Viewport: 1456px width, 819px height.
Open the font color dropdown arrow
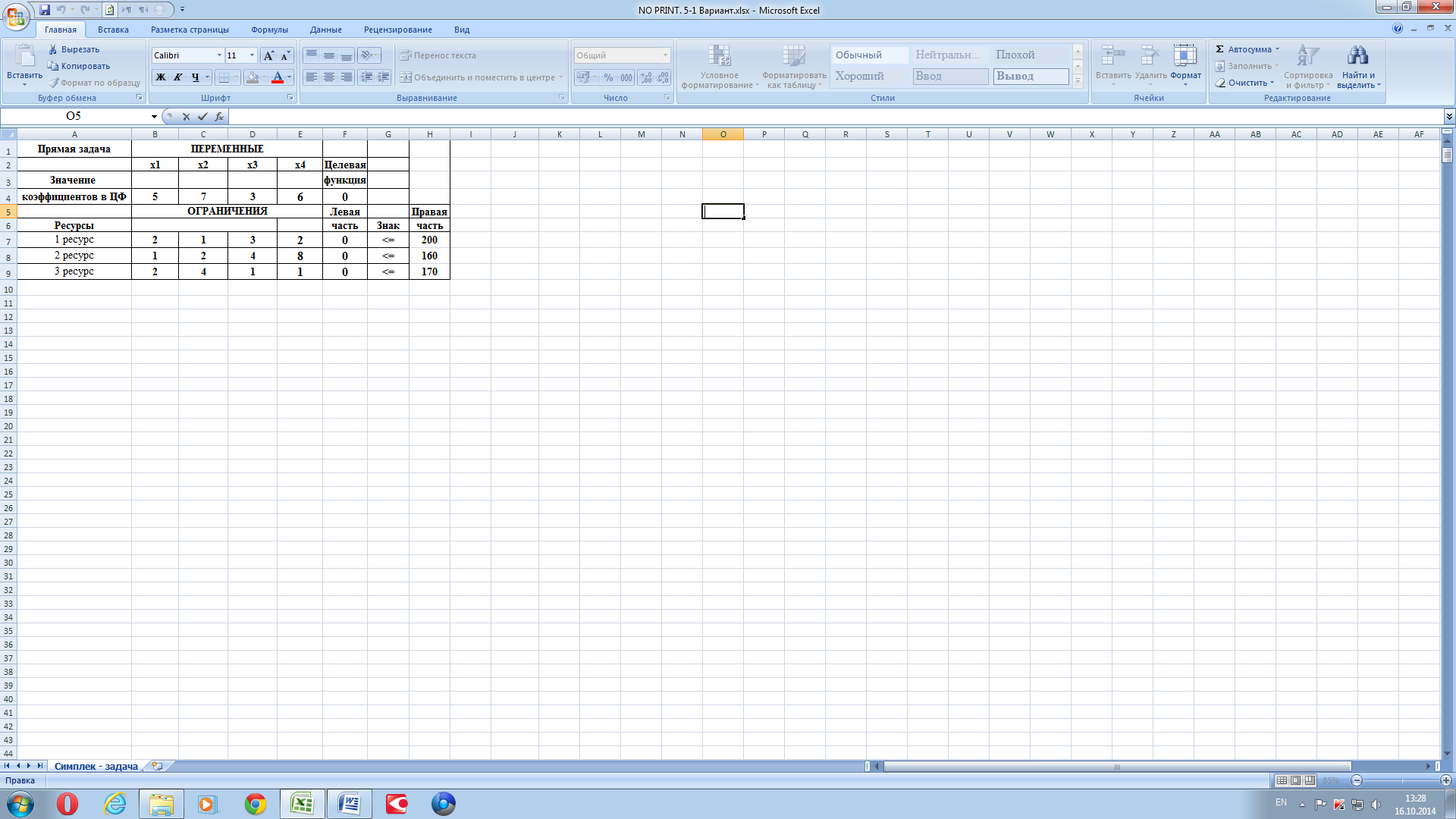[289, 77]
